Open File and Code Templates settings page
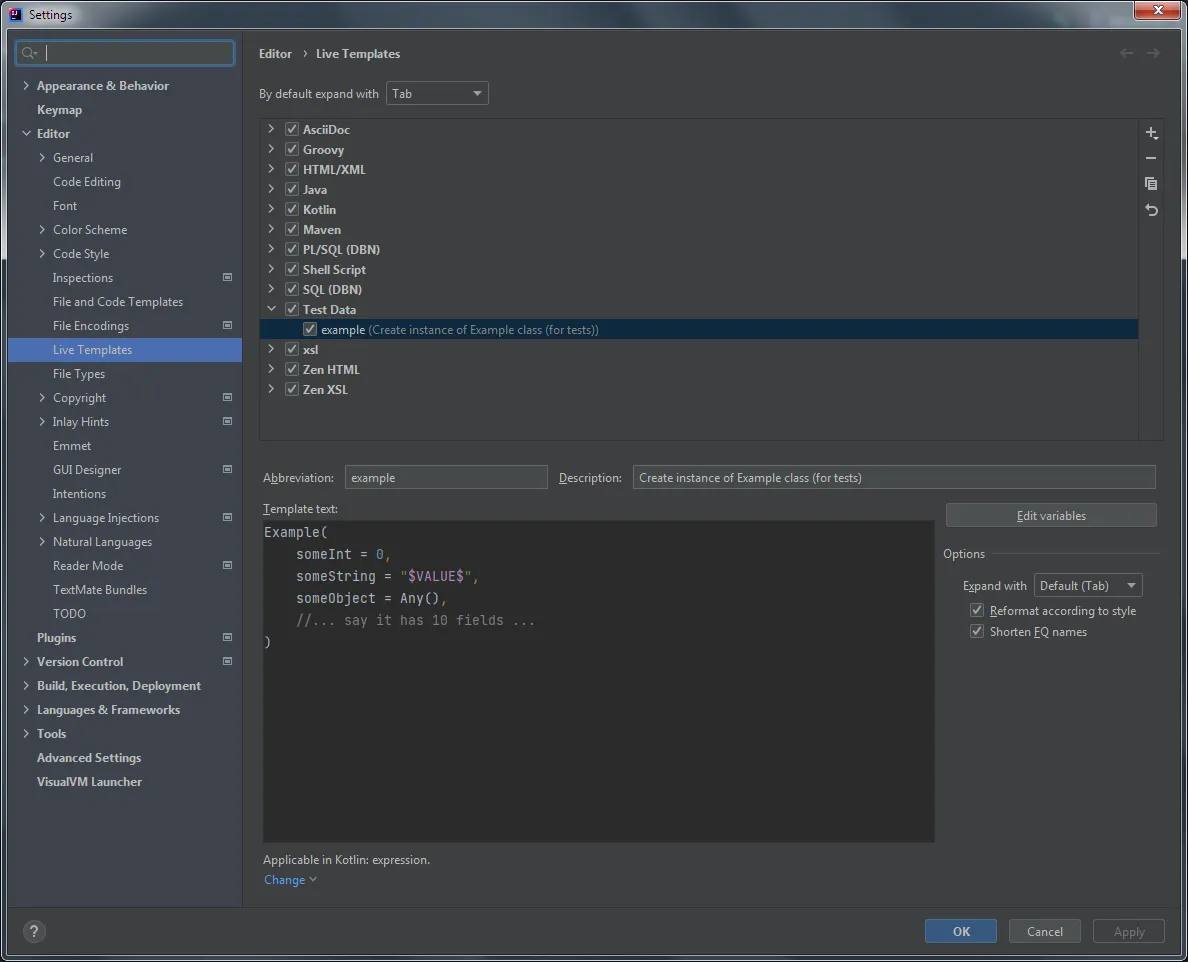The height and width of the screenshot is (962, 1188). tap(118, 302)
